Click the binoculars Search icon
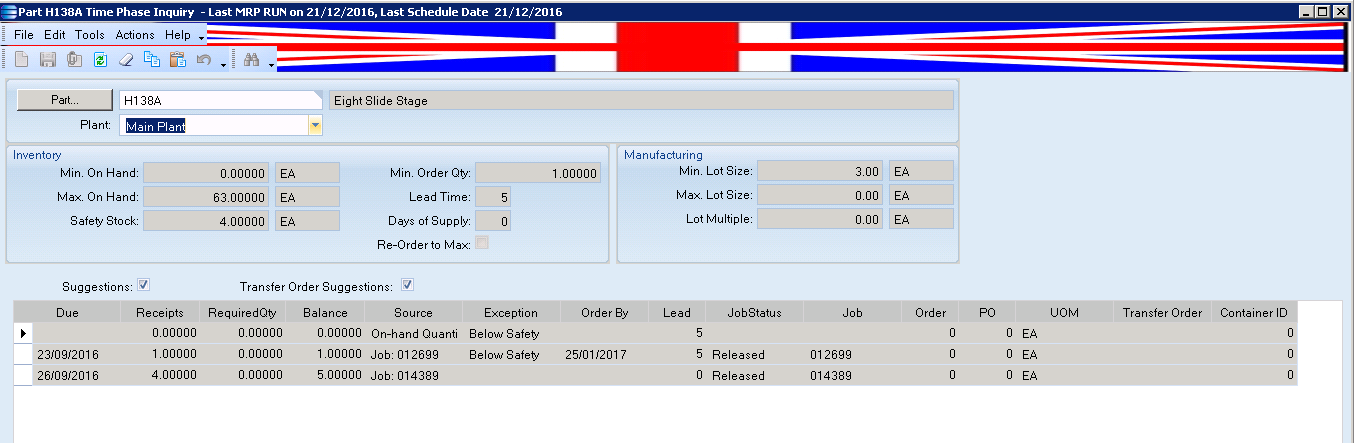The image size is (1354, 443). tap(252, 60)
